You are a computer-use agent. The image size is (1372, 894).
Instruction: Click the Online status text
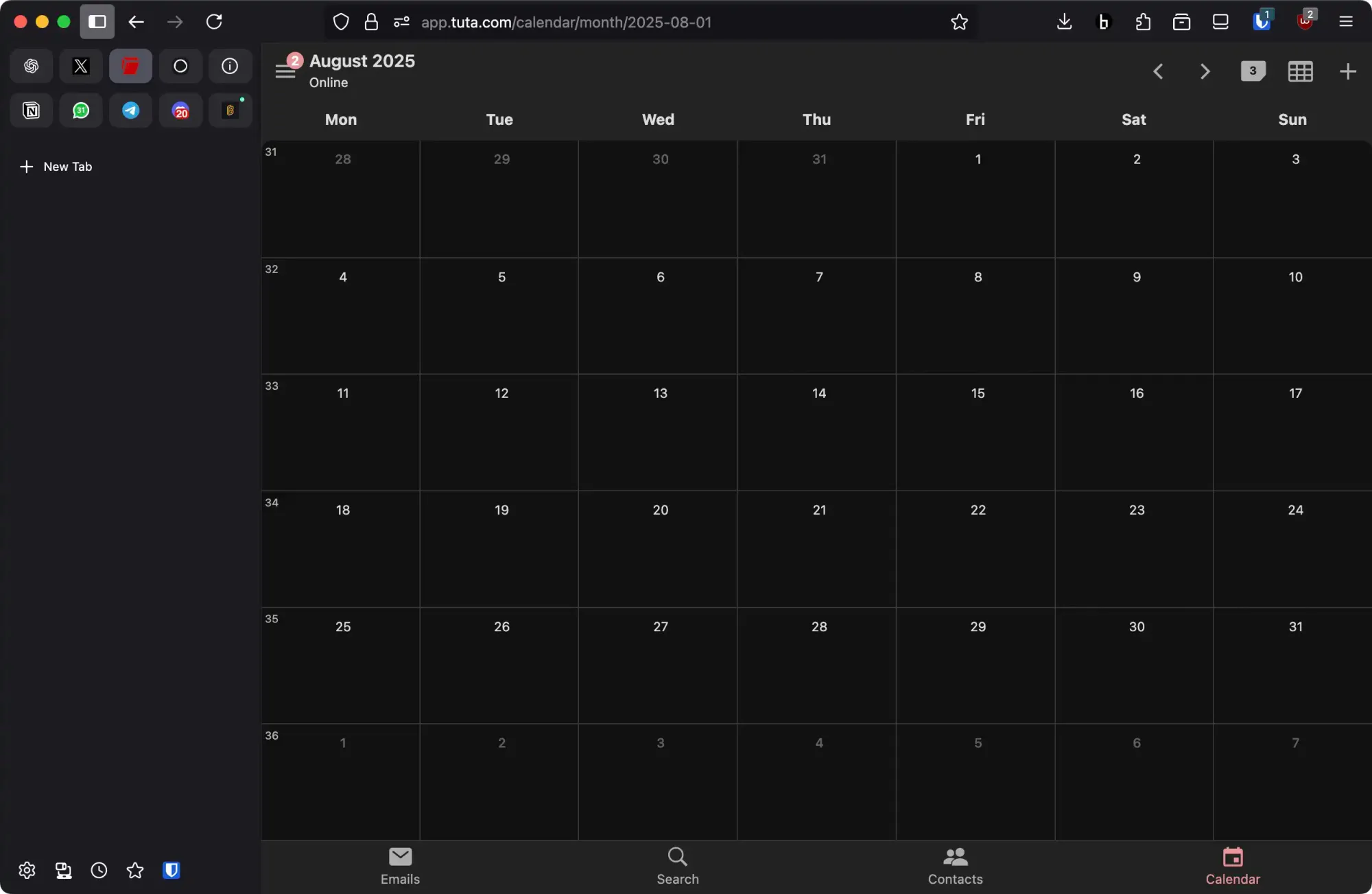[x=328, y=82]
